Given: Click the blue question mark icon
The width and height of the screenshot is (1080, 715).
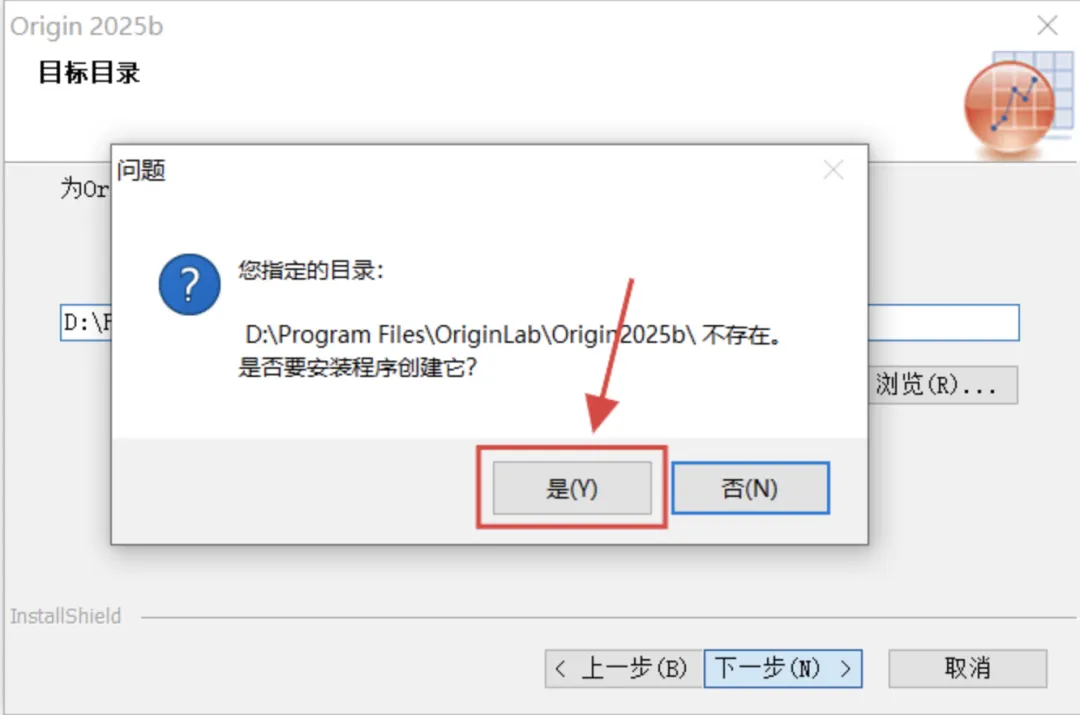Looking at the screenshot, I should point(189,284).
